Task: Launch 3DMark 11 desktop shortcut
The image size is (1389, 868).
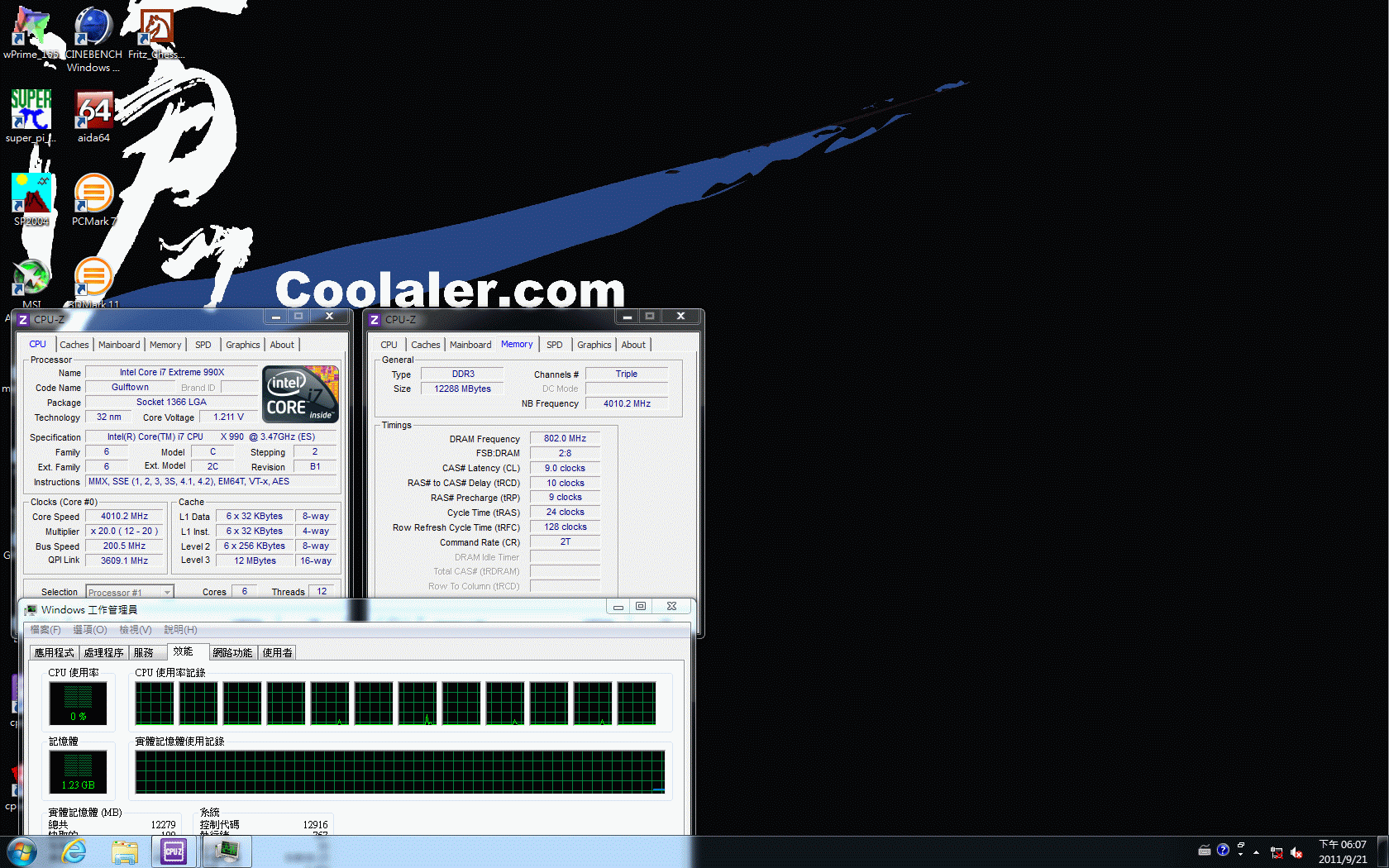Action: tap(93, 283)
